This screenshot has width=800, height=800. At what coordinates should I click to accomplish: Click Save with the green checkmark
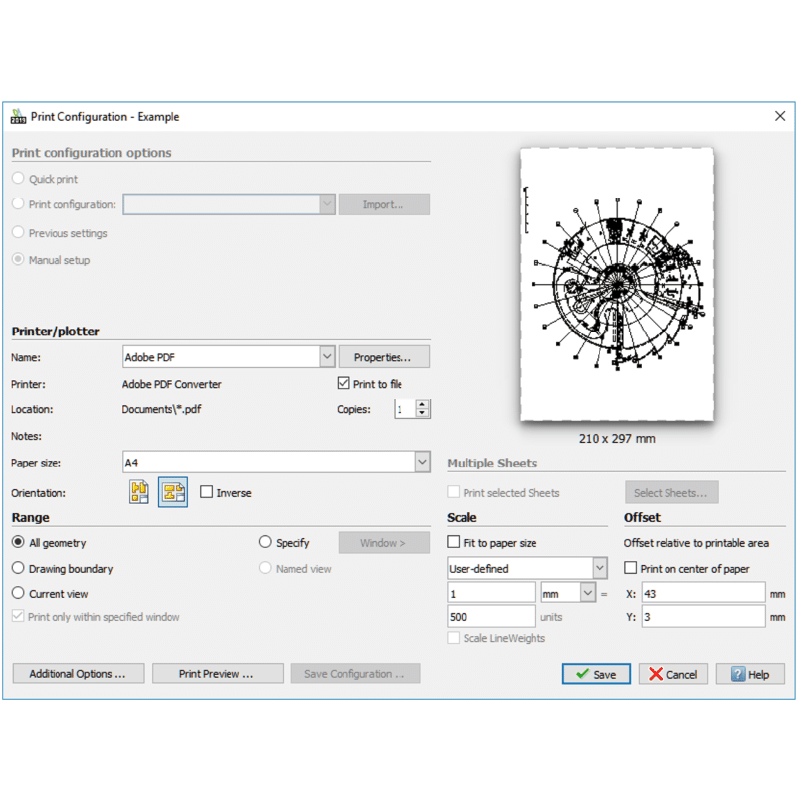click(596, 674)
